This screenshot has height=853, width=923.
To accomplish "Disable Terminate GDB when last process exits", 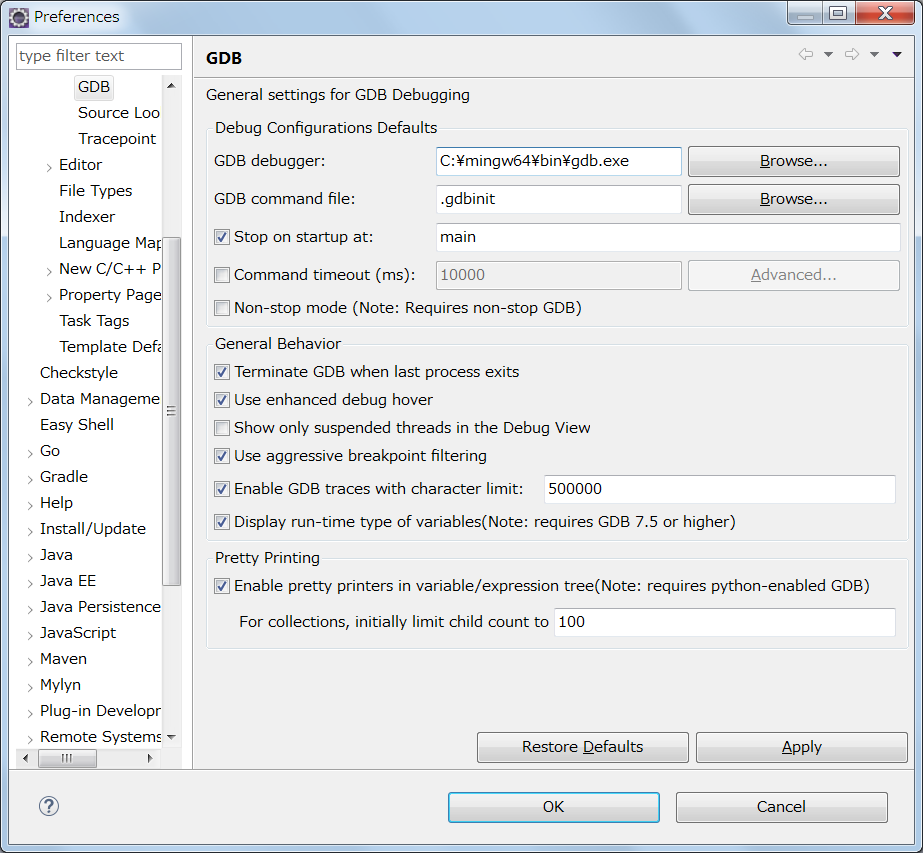I will [x=221, y=372].
